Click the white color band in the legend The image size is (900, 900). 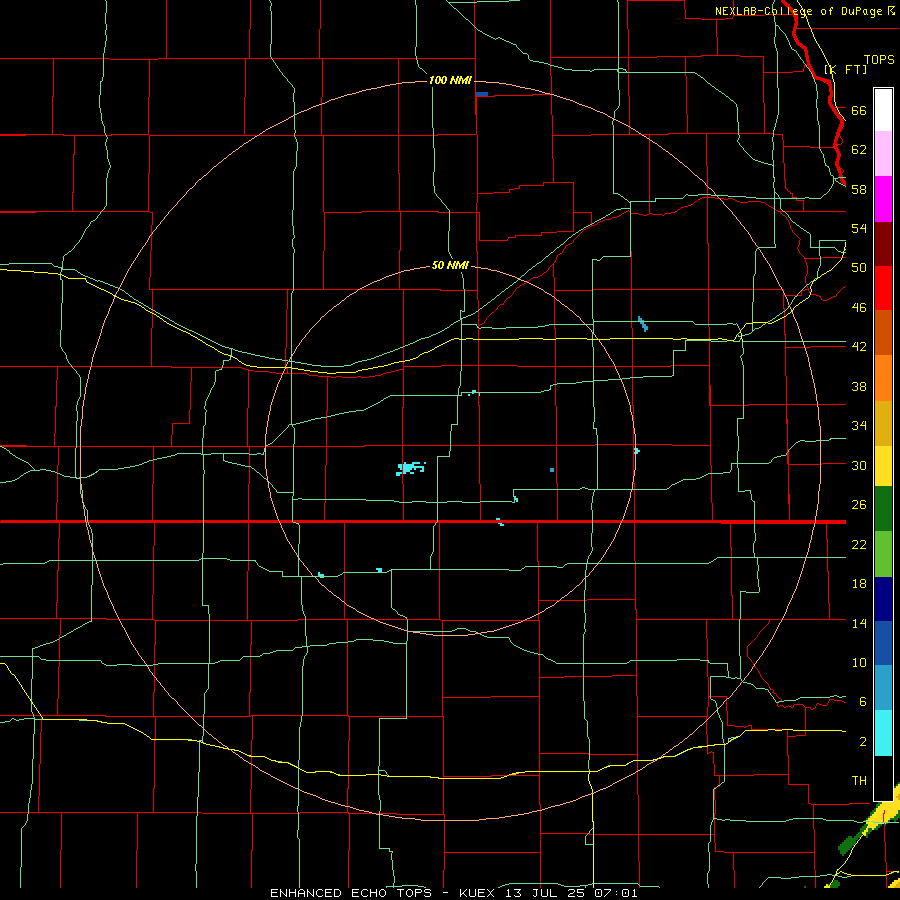click(883, 110)
